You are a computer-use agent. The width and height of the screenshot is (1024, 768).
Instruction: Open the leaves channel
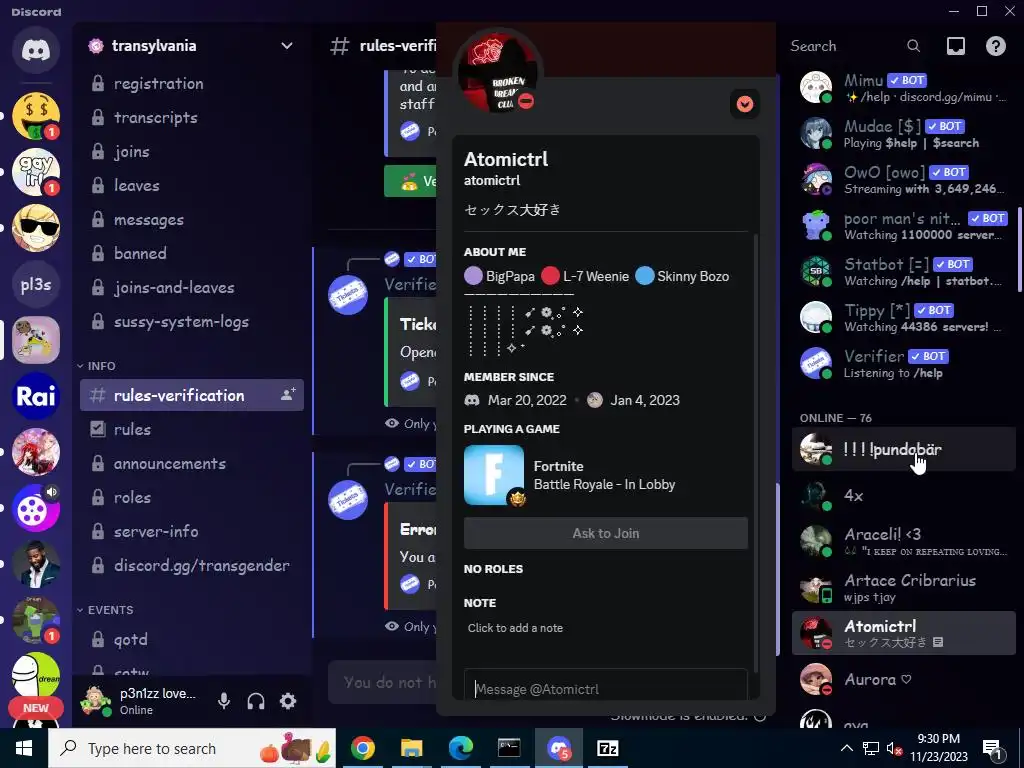pos(192,185)
